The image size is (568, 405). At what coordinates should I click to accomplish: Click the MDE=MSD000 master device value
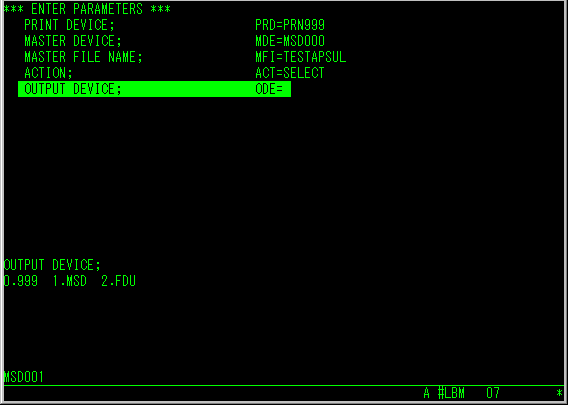point(290,41)
